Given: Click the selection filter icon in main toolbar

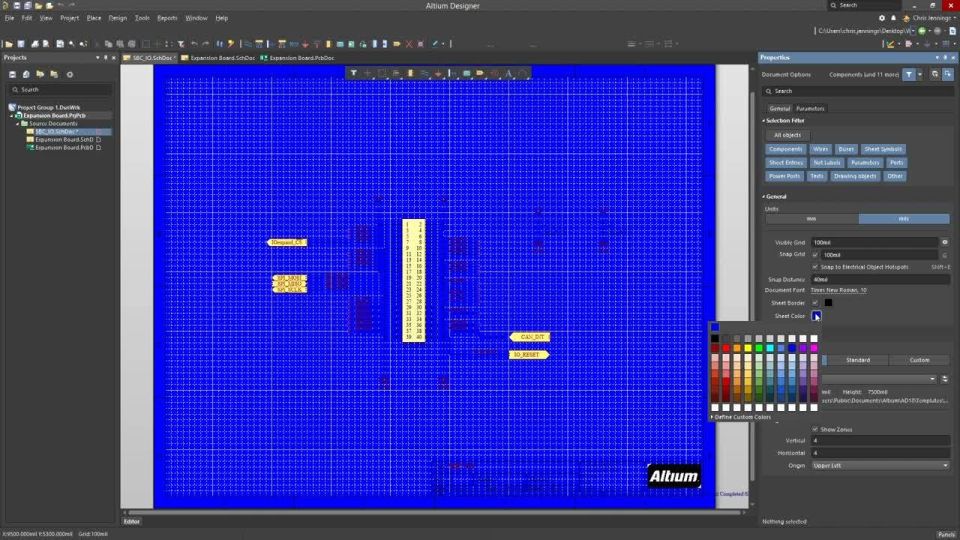Looking at the screenshot, I should click(181, 44).
